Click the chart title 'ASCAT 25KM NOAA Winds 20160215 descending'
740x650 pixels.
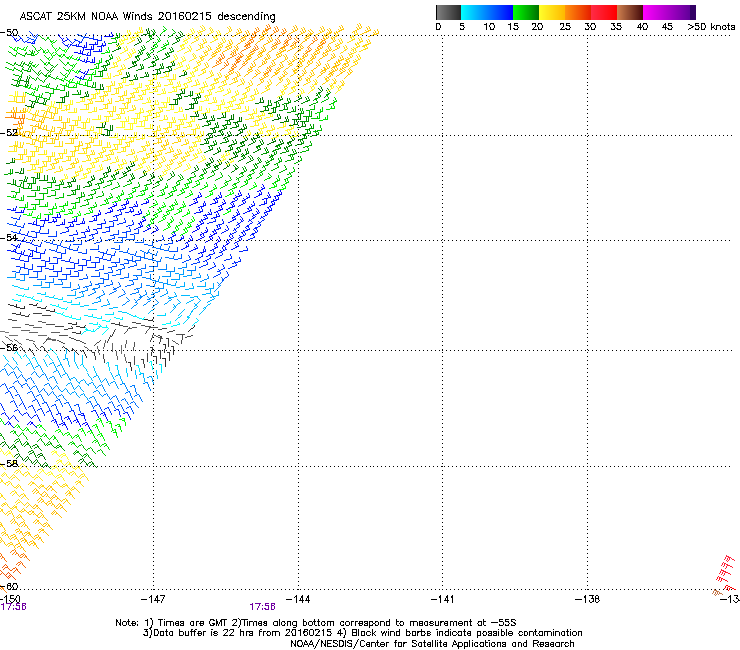pos(147,17)
